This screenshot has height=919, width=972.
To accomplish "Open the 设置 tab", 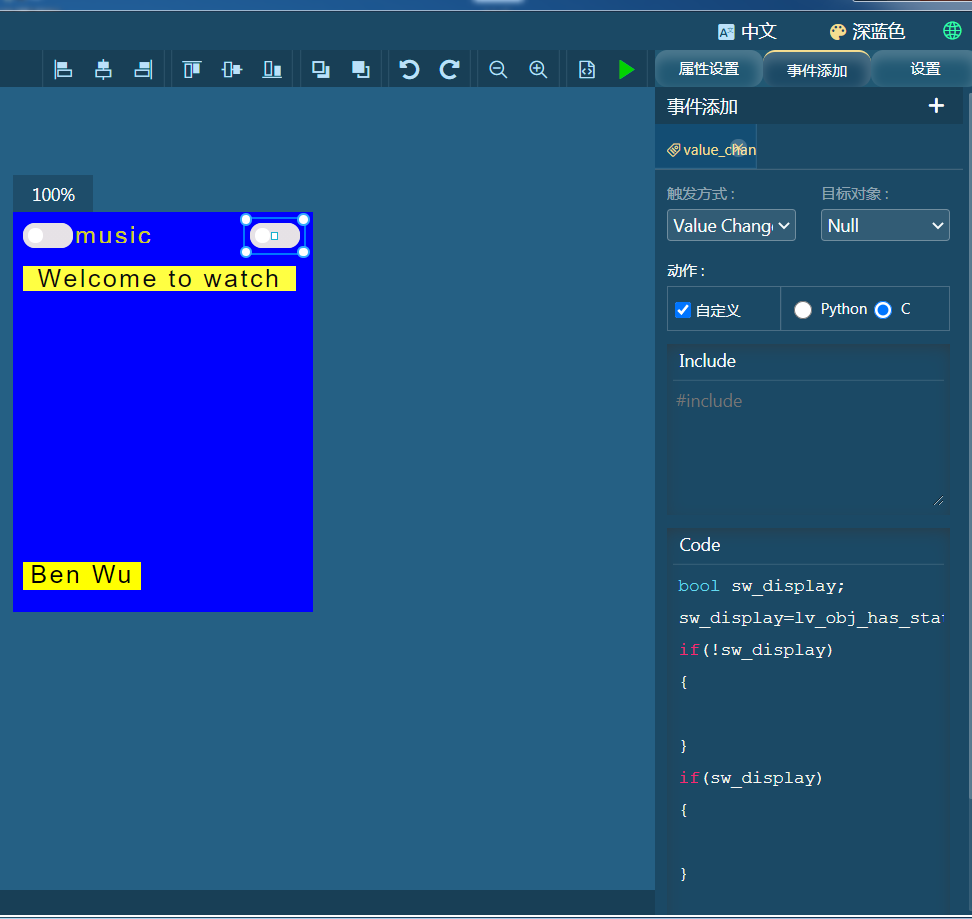I will point(924,69).
